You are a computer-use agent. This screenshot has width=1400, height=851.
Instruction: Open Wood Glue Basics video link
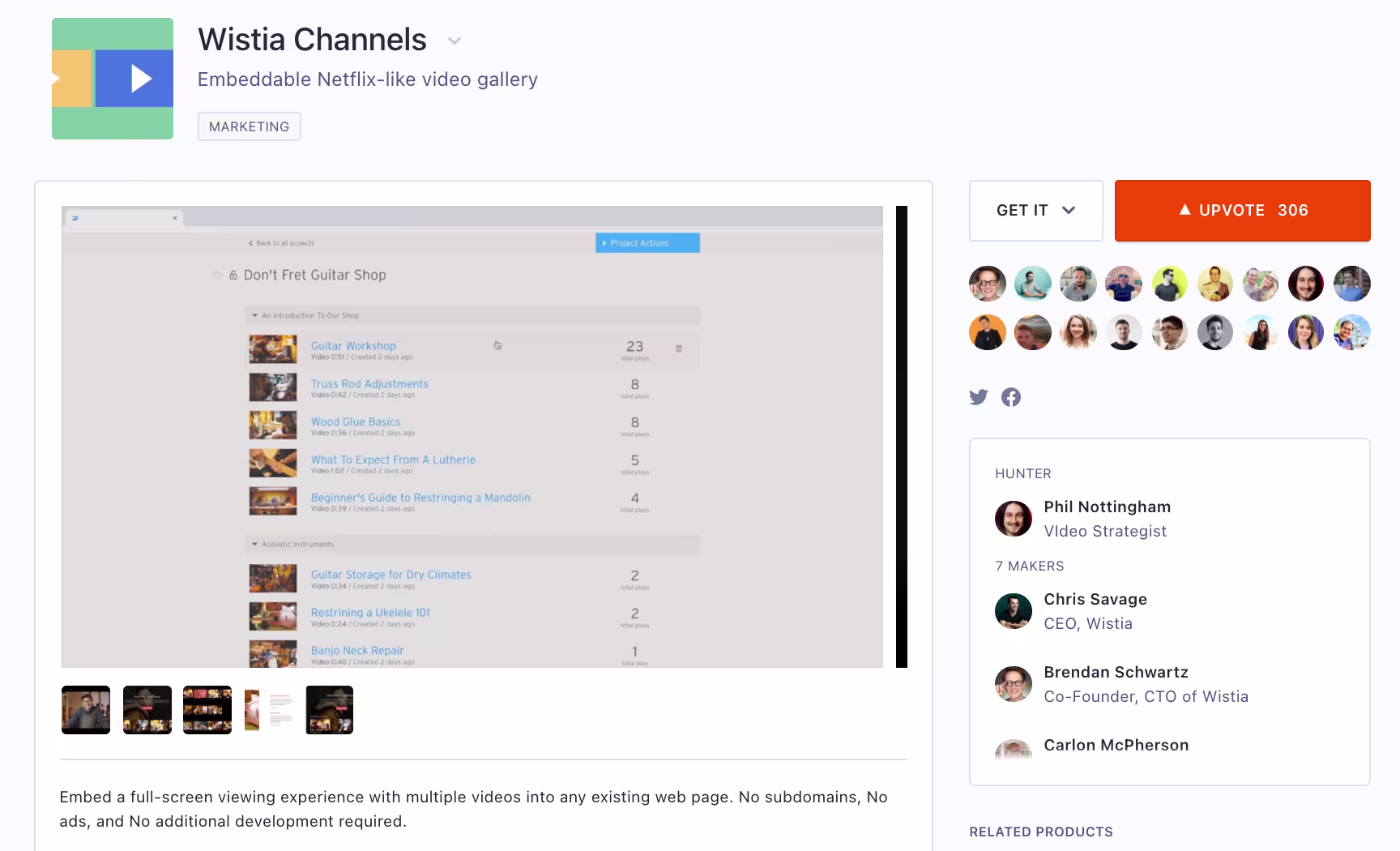[356, 421]
